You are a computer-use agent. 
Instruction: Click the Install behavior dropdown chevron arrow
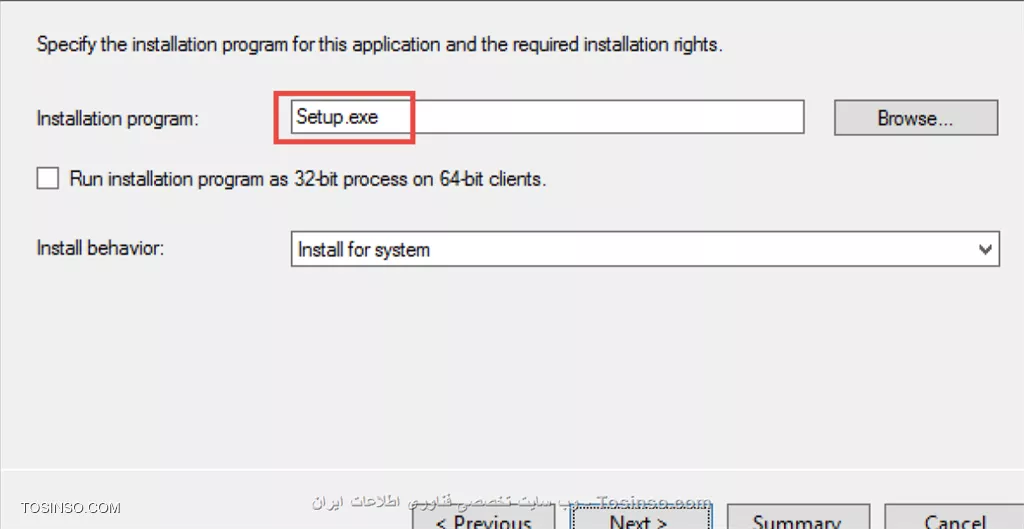(985, 249)
